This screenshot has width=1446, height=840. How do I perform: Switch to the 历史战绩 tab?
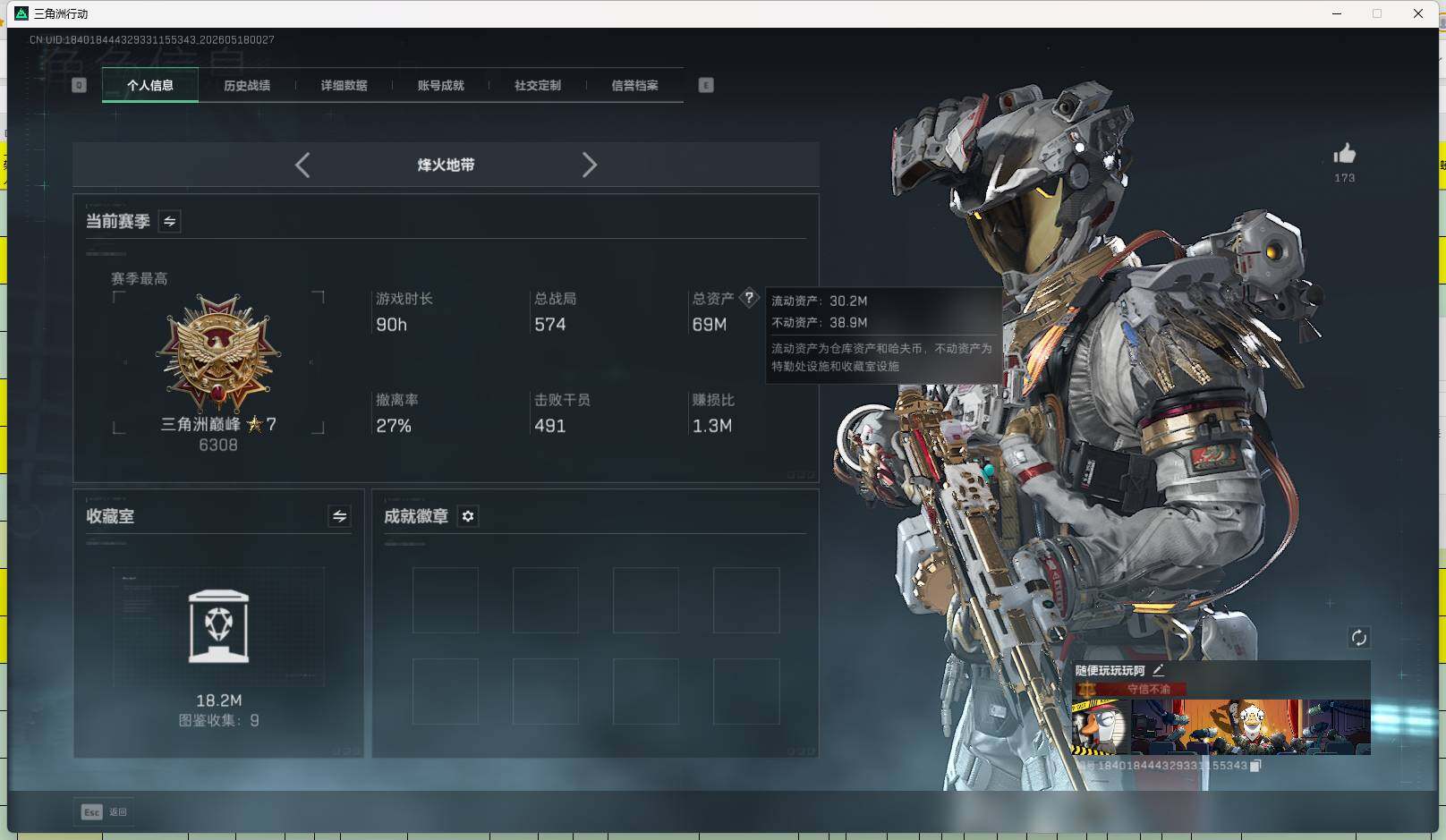click(x=247, y=86)
